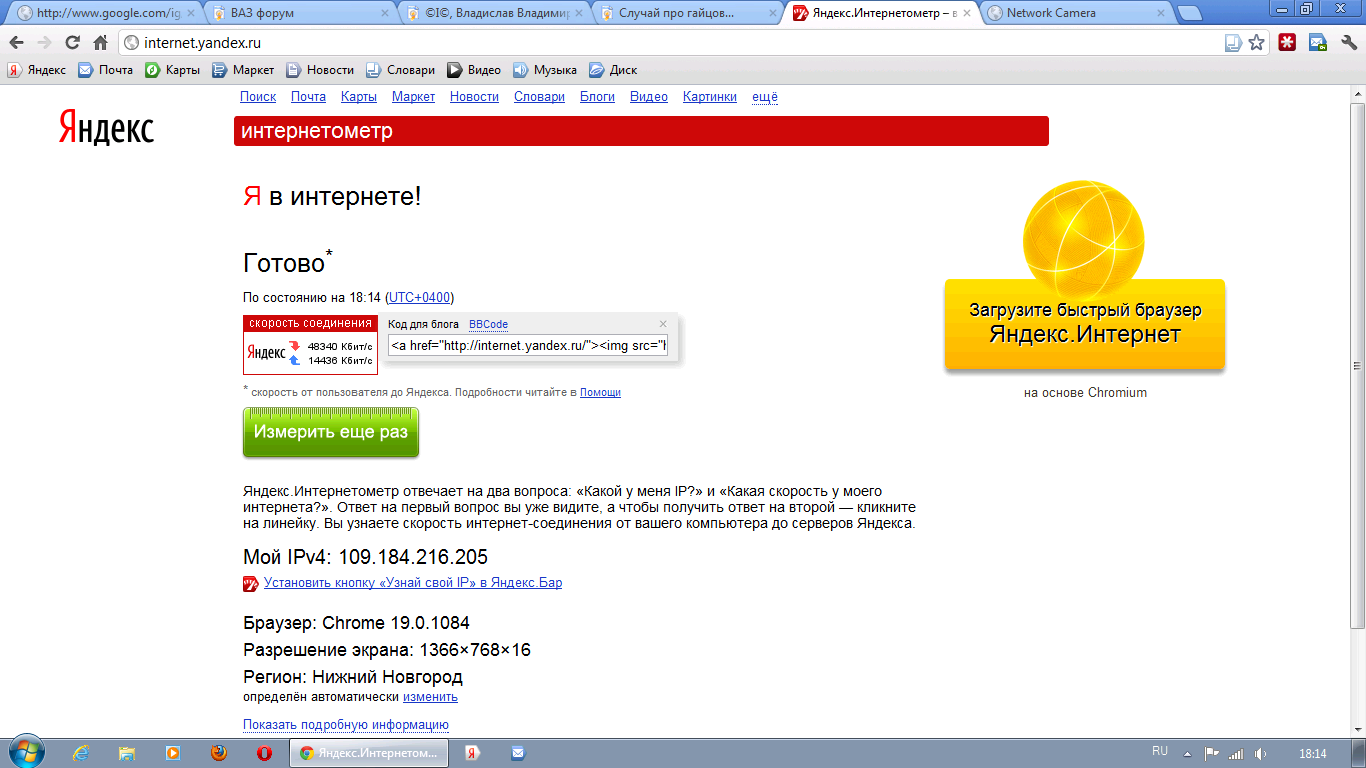Image resolution: width=1366 pixels, height=768 pixels.
Task: Open the browser Home page icon
Action: (x=100, y=43)
